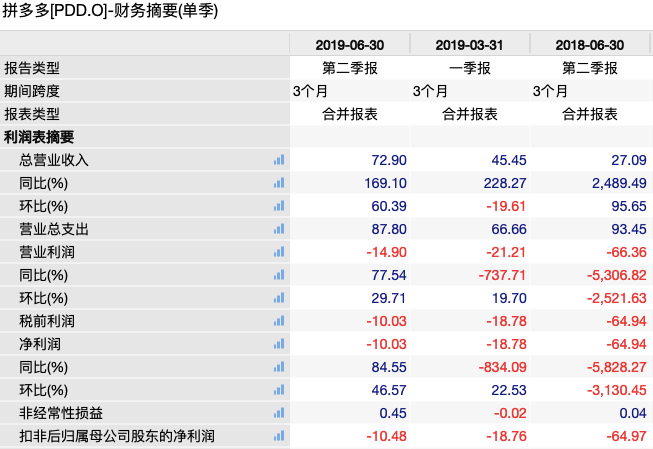
Task: Click the -66.36 operating profit cell
Action: (x=626, y=252)
